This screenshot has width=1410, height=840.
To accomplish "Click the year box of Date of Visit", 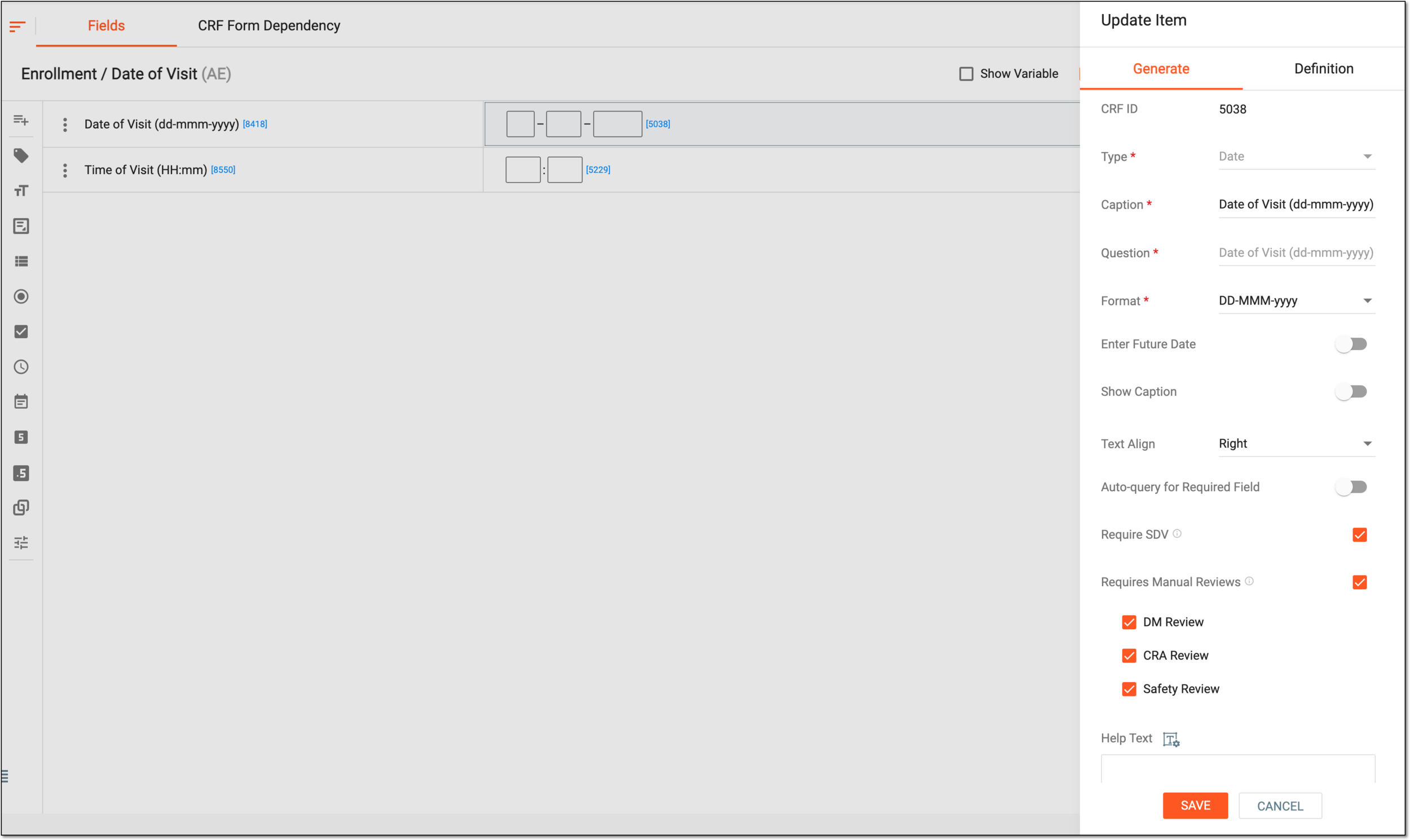I will click(x=618, y=124).
